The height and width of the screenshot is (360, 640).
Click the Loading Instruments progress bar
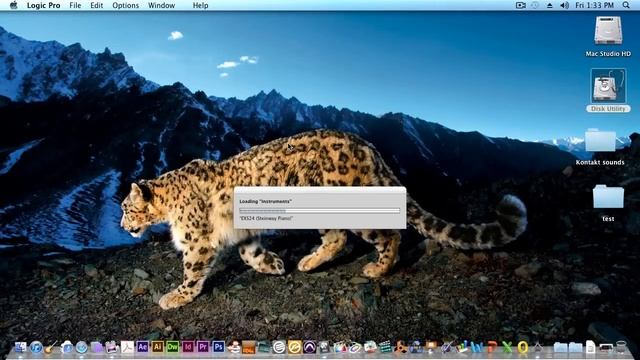320,211
